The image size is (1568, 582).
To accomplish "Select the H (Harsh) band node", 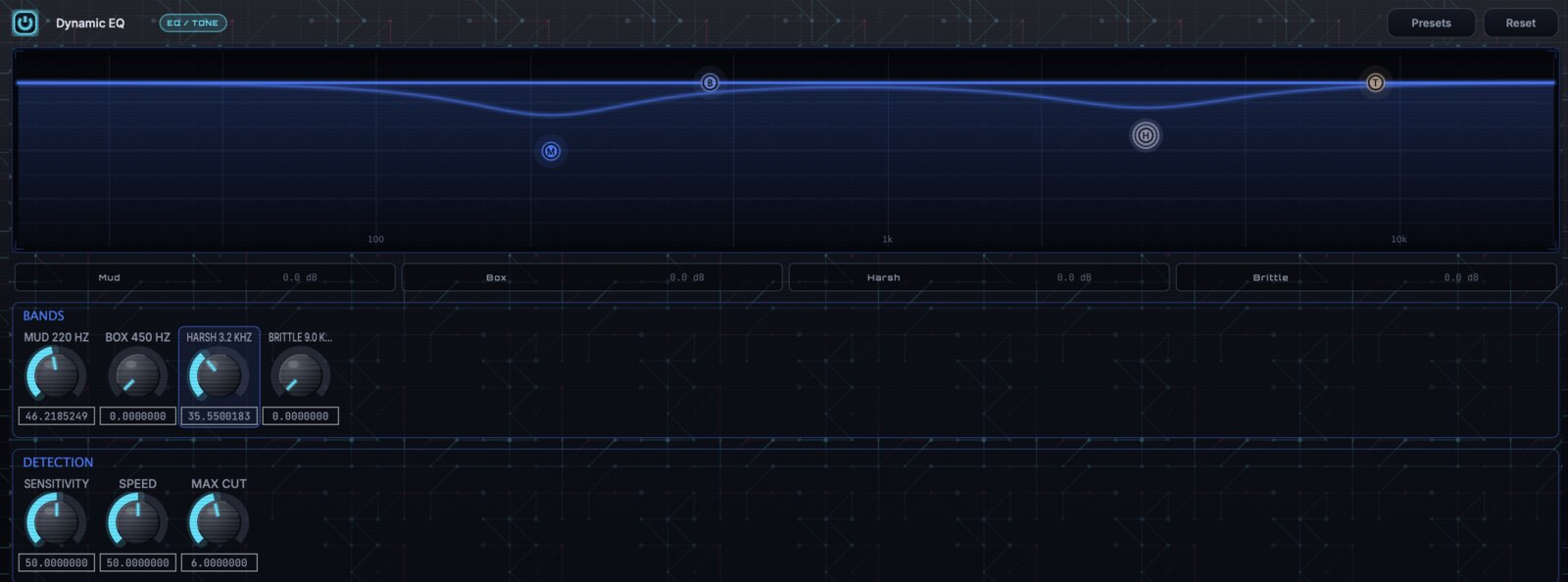I will (1146, 135).
